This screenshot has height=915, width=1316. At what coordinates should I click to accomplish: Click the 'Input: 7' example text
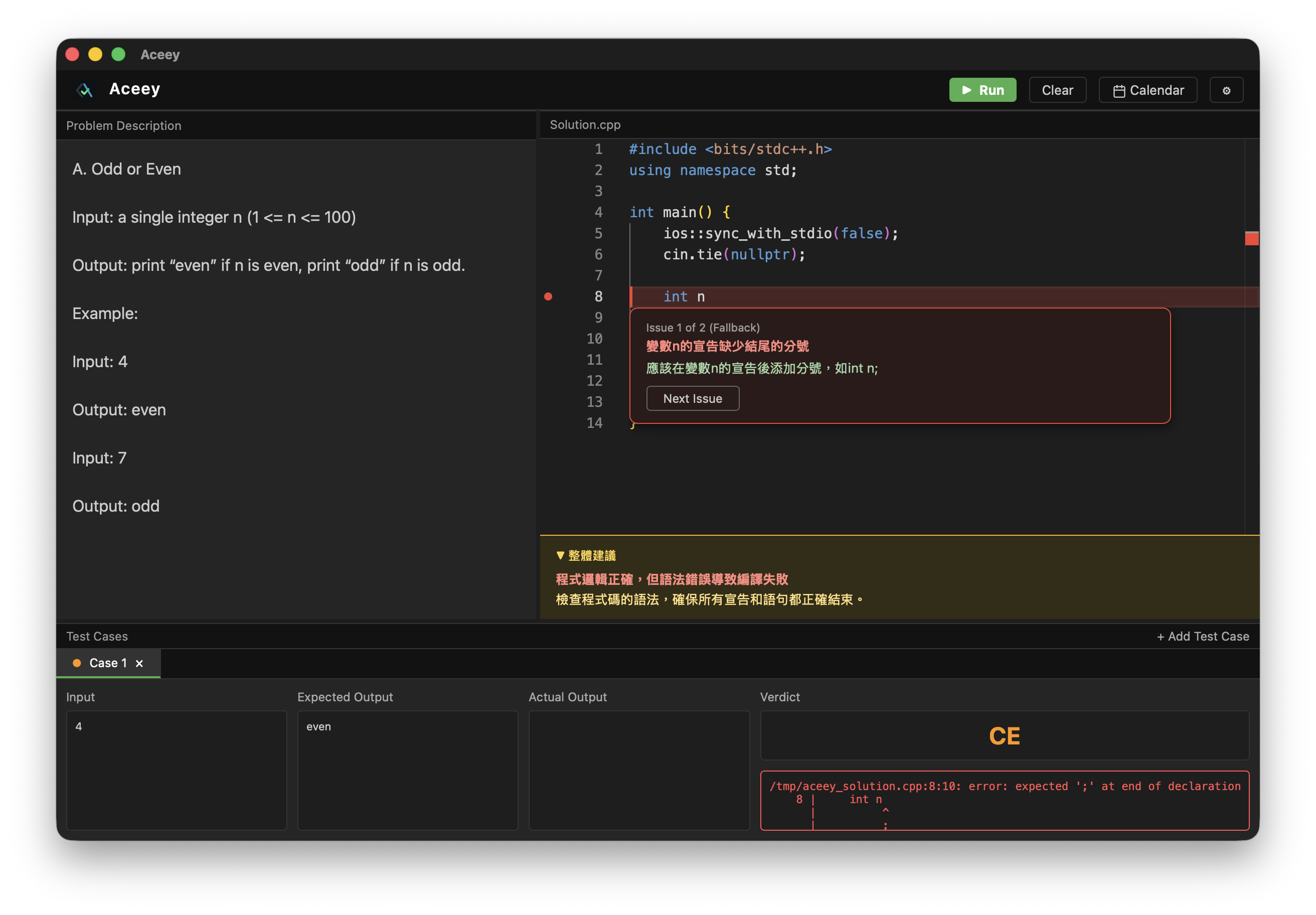(99, 458)
